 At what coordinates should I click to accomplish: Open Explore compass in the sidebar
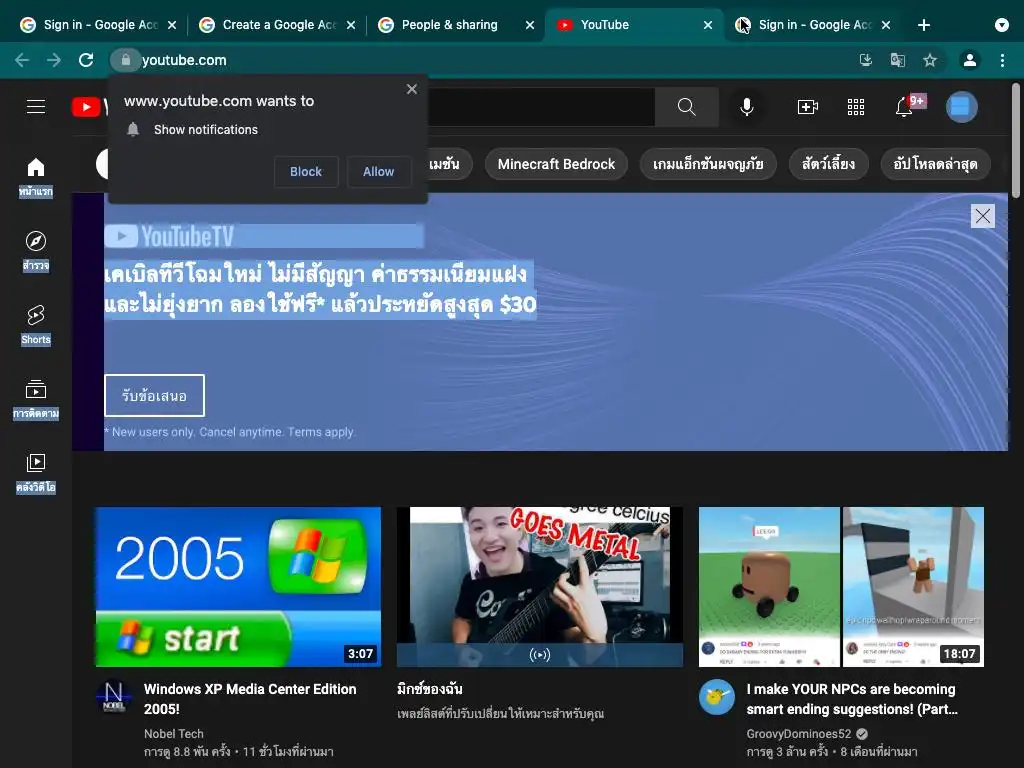36,251
